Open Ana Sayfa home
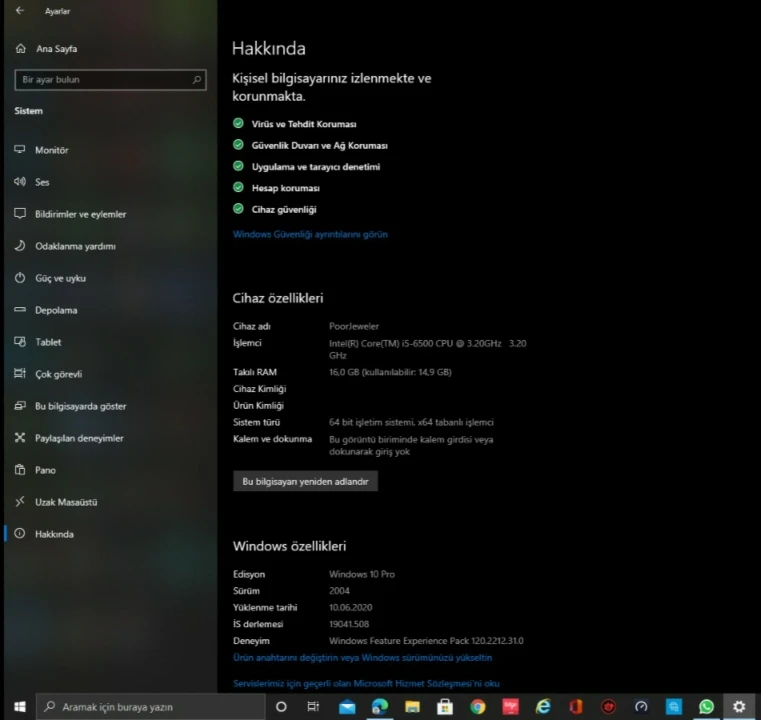Viewport: 761px width, 720px height. point(47,49)
